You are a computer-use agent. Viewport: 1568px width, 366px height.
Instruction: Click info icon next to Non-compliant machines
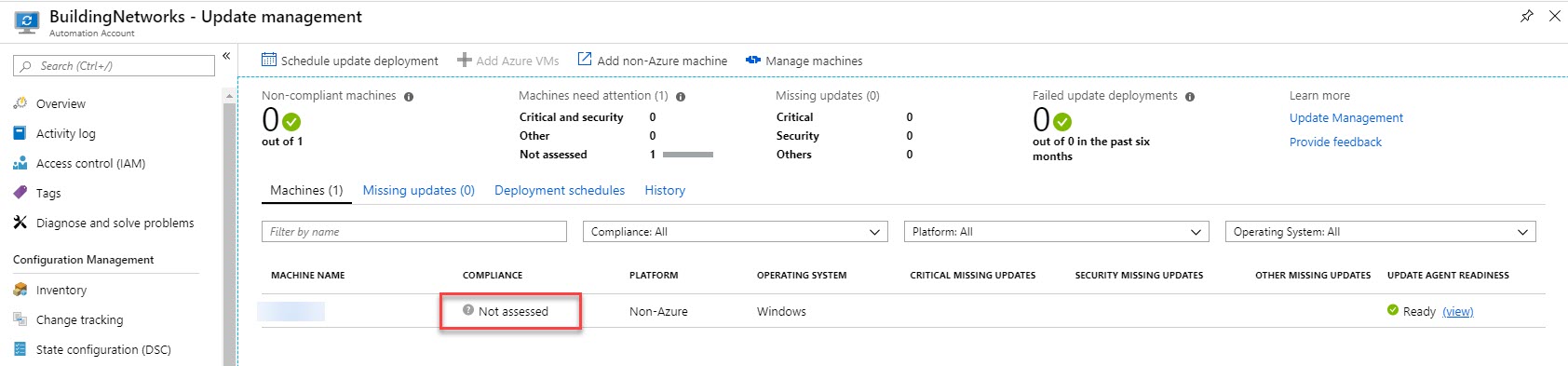[x=409, y=96]
